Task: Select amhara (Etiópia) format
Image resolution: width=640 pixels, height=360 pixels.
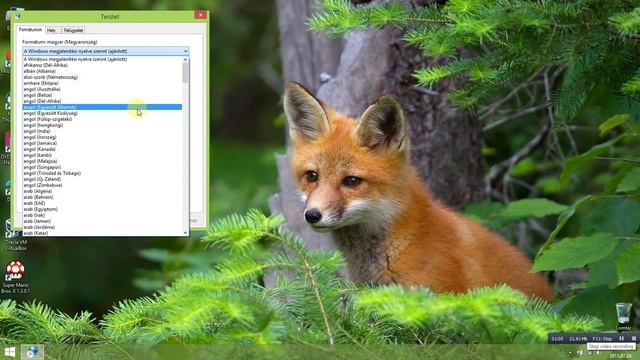Action: pyautogui.click(x=102, y=83)
